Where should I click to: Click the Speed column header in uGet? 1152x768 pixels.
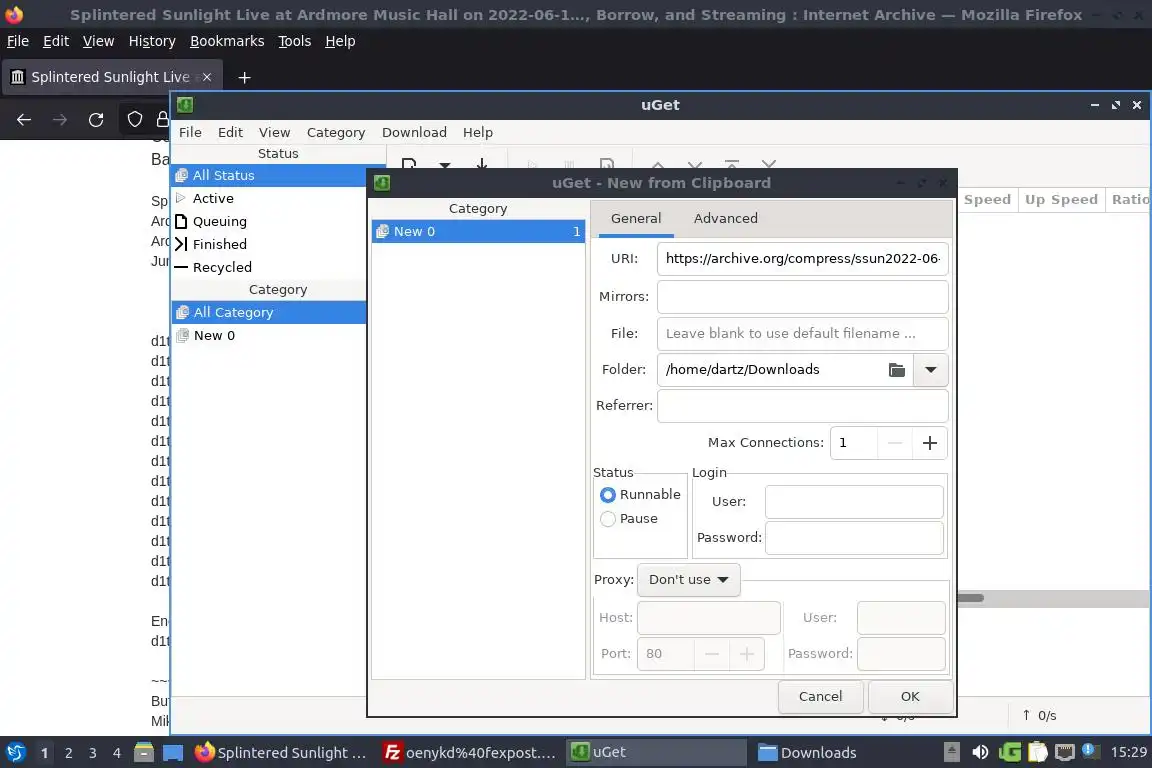click(987, 200)
